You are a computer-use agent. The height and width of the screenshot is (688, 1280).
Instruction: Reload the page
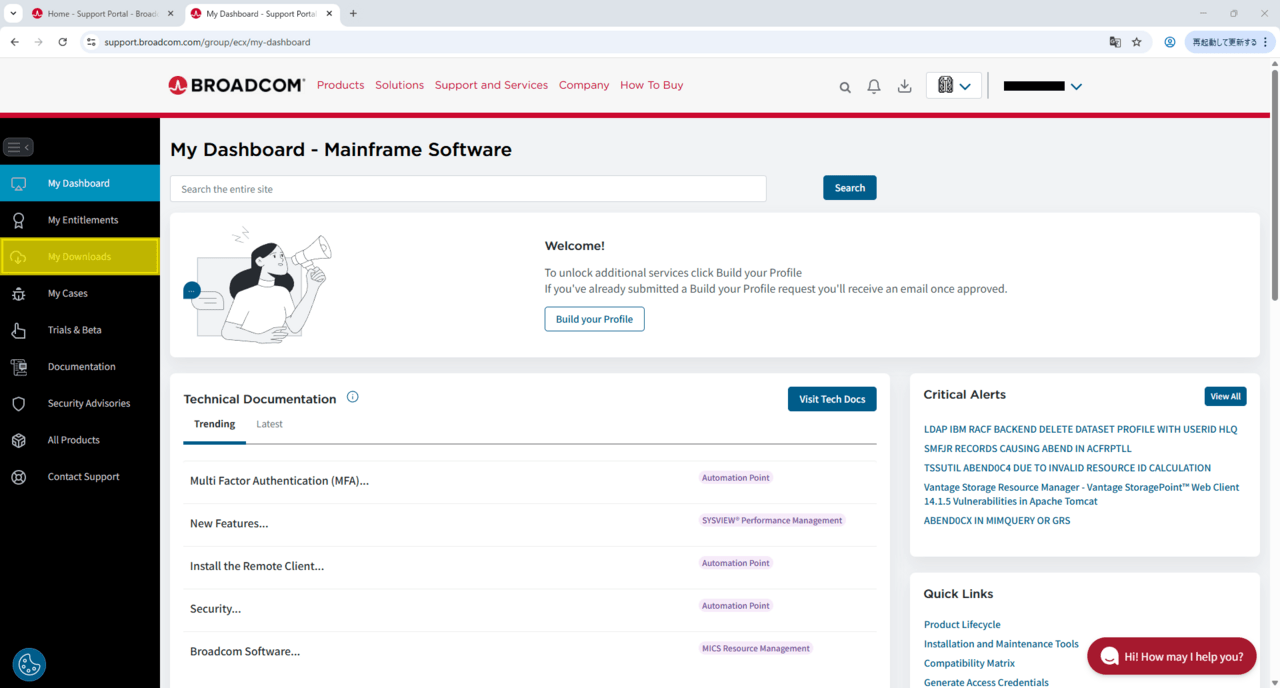pos(63,42)
